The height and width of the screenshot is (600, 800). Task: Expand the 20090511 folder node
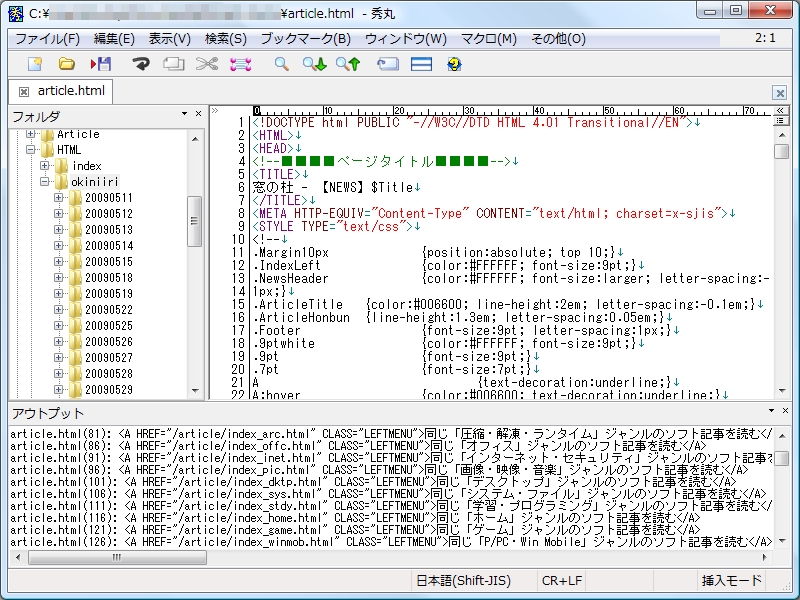click(60, 198)
